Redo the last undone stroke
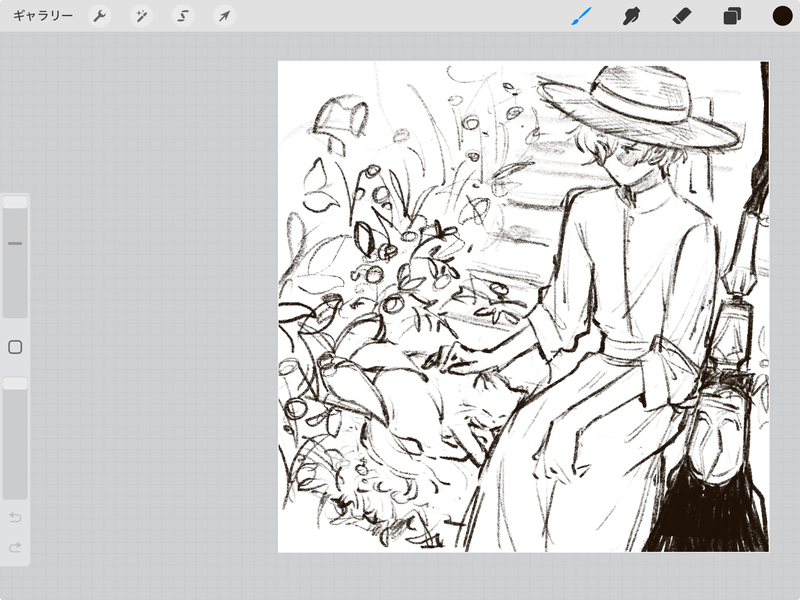The width and height of the screenshot is (800, 600). click(15, 547)
